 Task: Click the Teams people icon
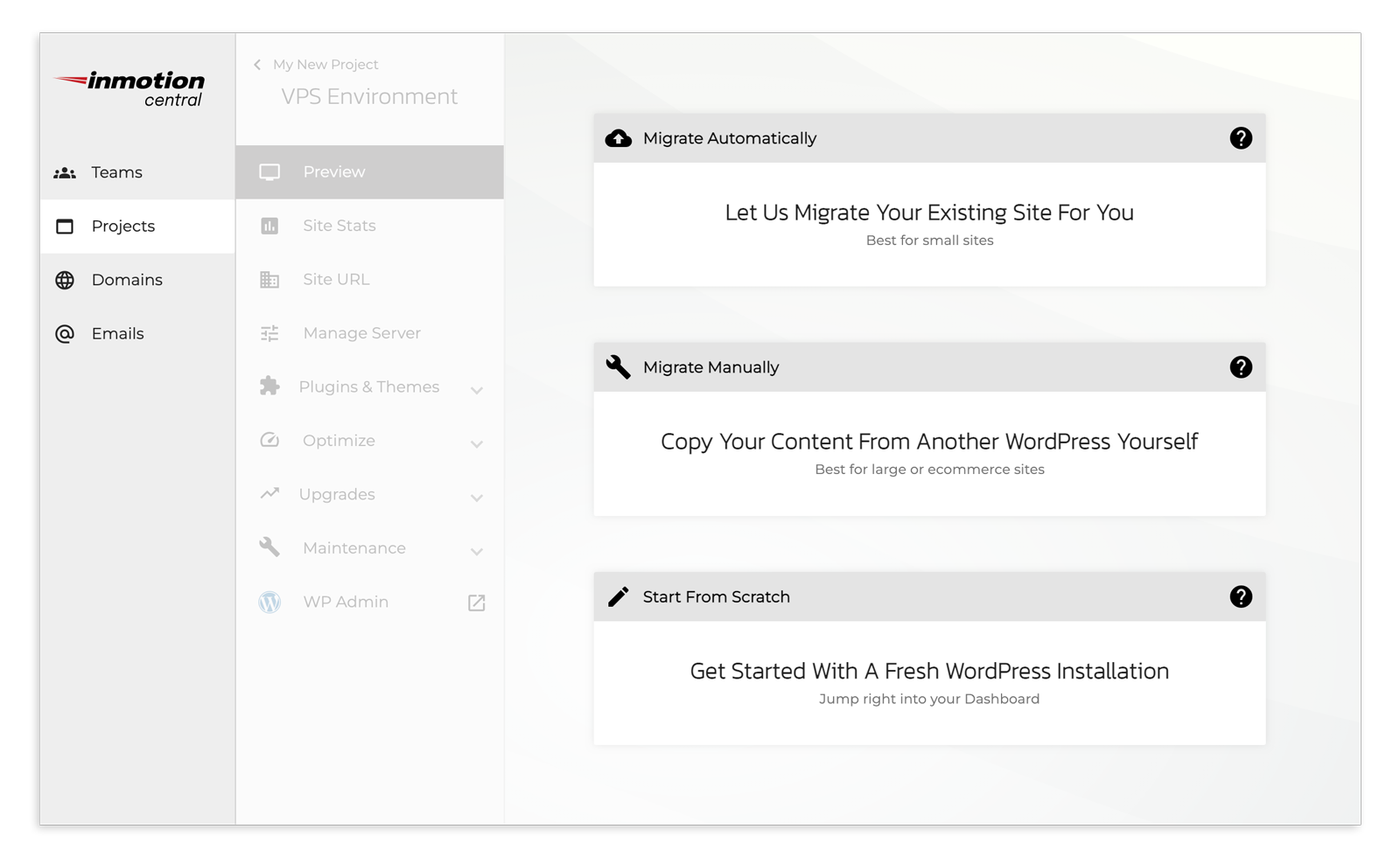pyautogui.click(x=65, y=173)
